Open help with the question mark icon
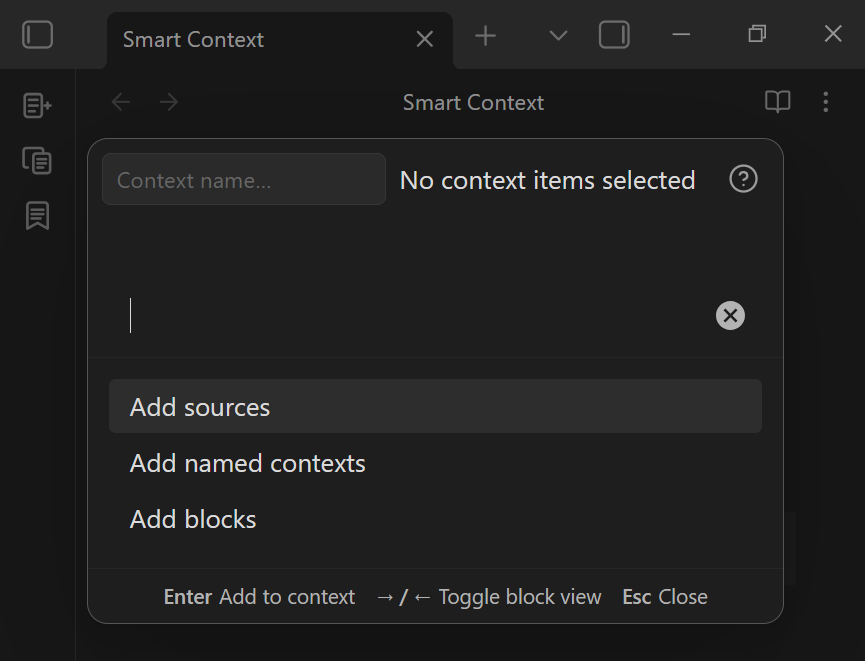Viewport: 865px width, 661px height. click(743, 179)
